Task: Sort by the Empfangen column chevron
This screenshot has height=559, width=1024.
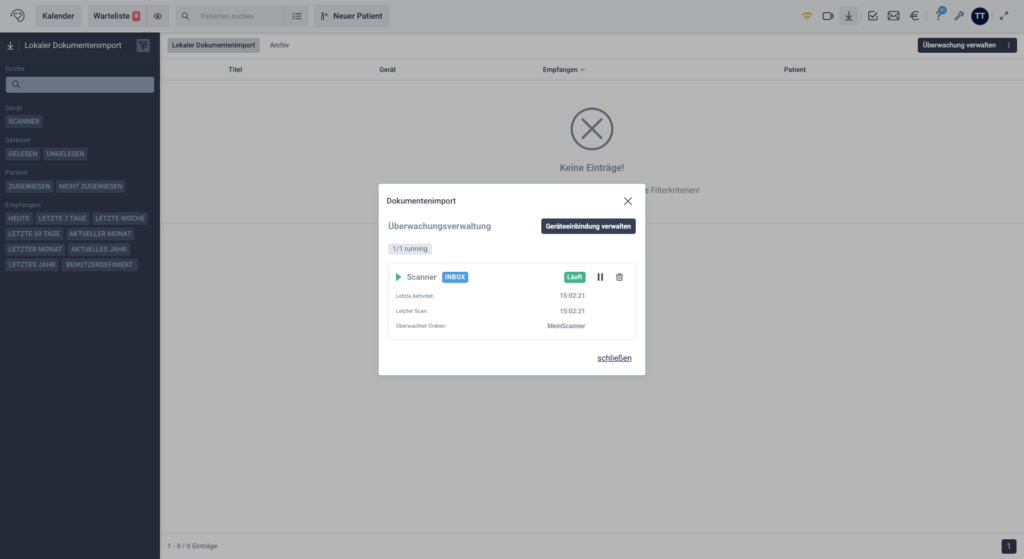Action: (583, 70)
